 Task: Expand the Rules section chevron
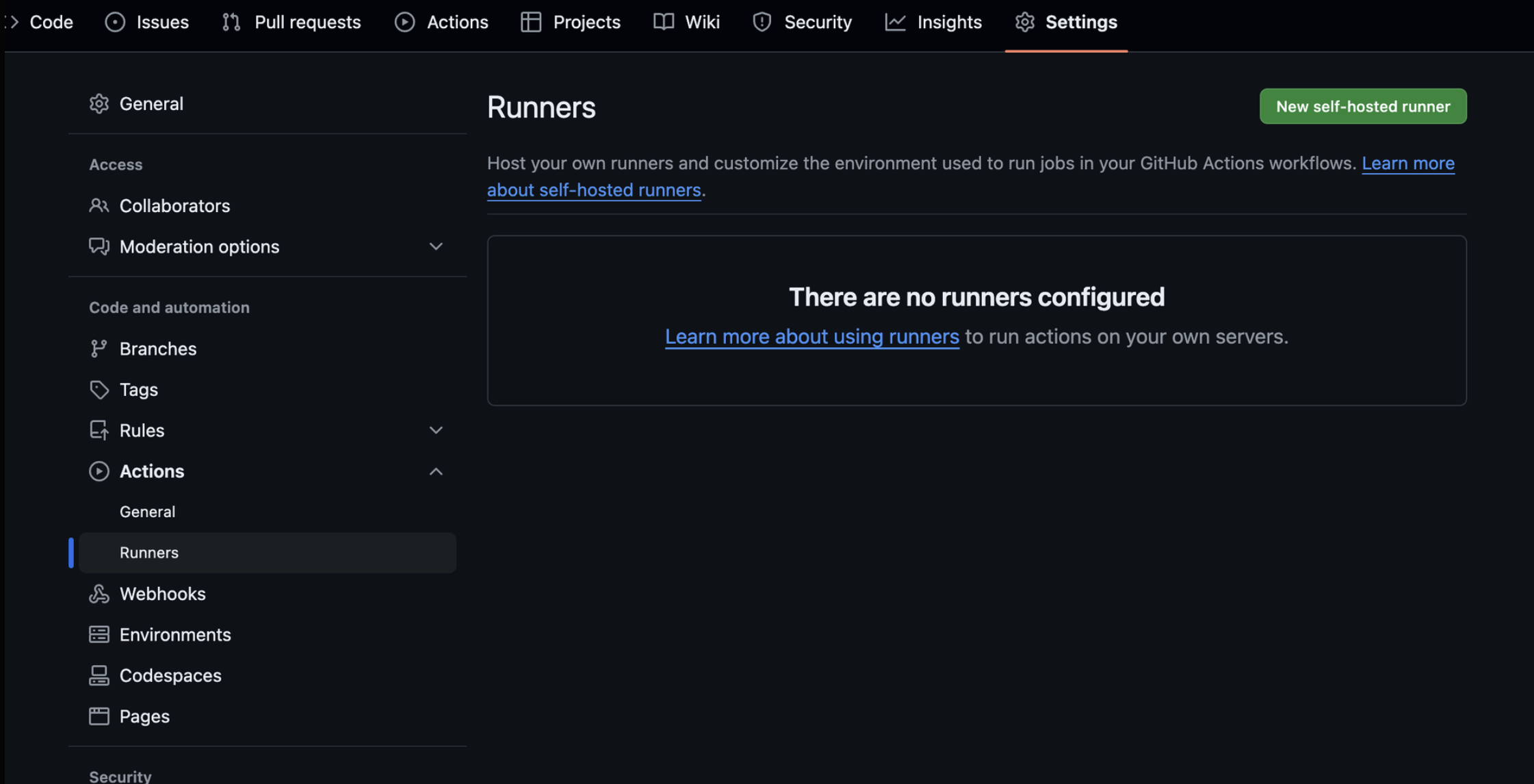(436, 430)
